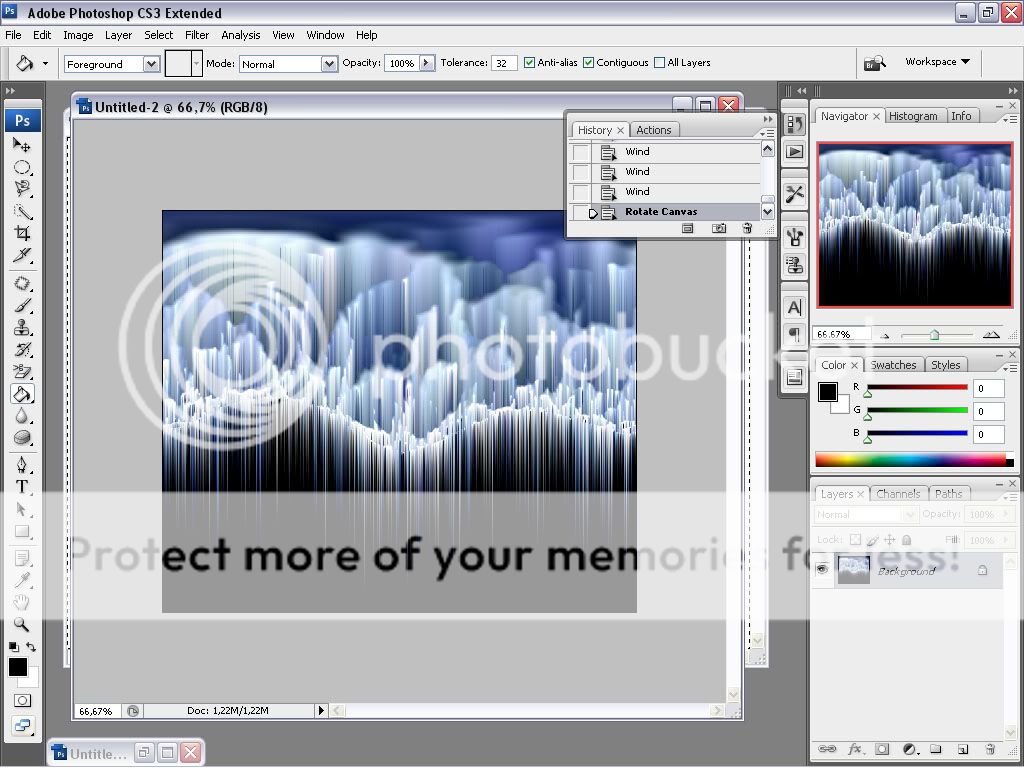Screen dimensions: 1024x768
Task: Open the Opacity slider arrow in options bar
Action: tap(427, 63)
